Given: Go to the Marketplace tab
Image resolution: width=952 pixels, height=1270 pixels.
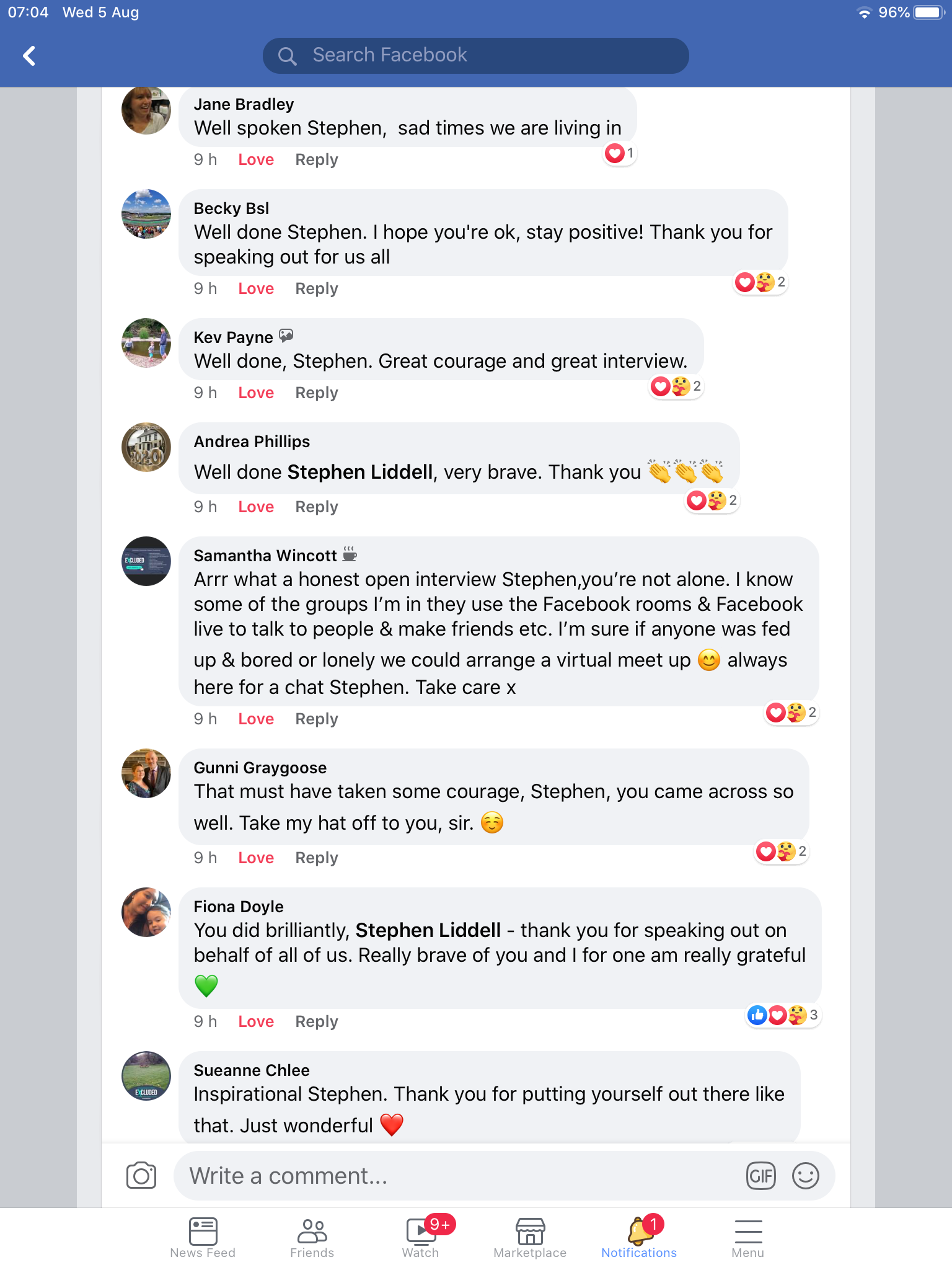Looking at the screenshot, I should (x=530, y=1237).
